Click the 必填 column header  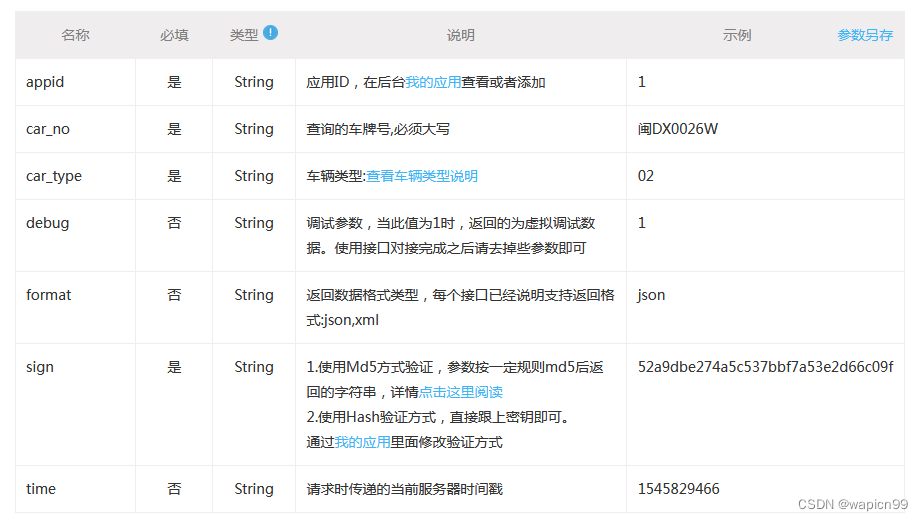(x=174, y=35)
